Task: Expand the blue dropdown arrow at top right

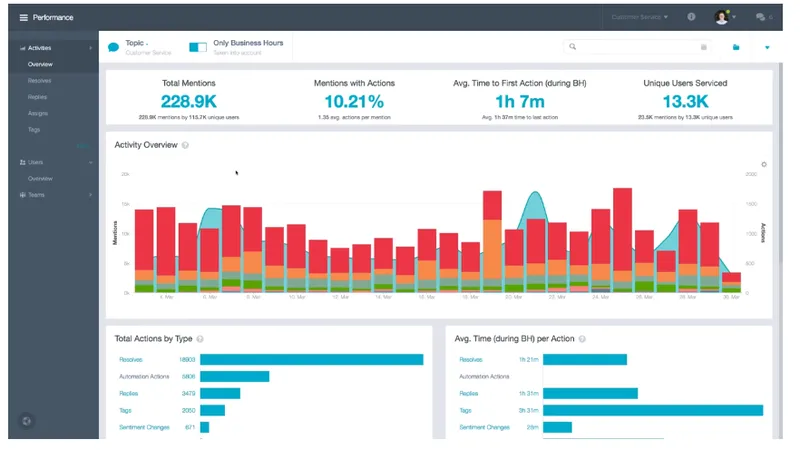Action: click(767, 47)
